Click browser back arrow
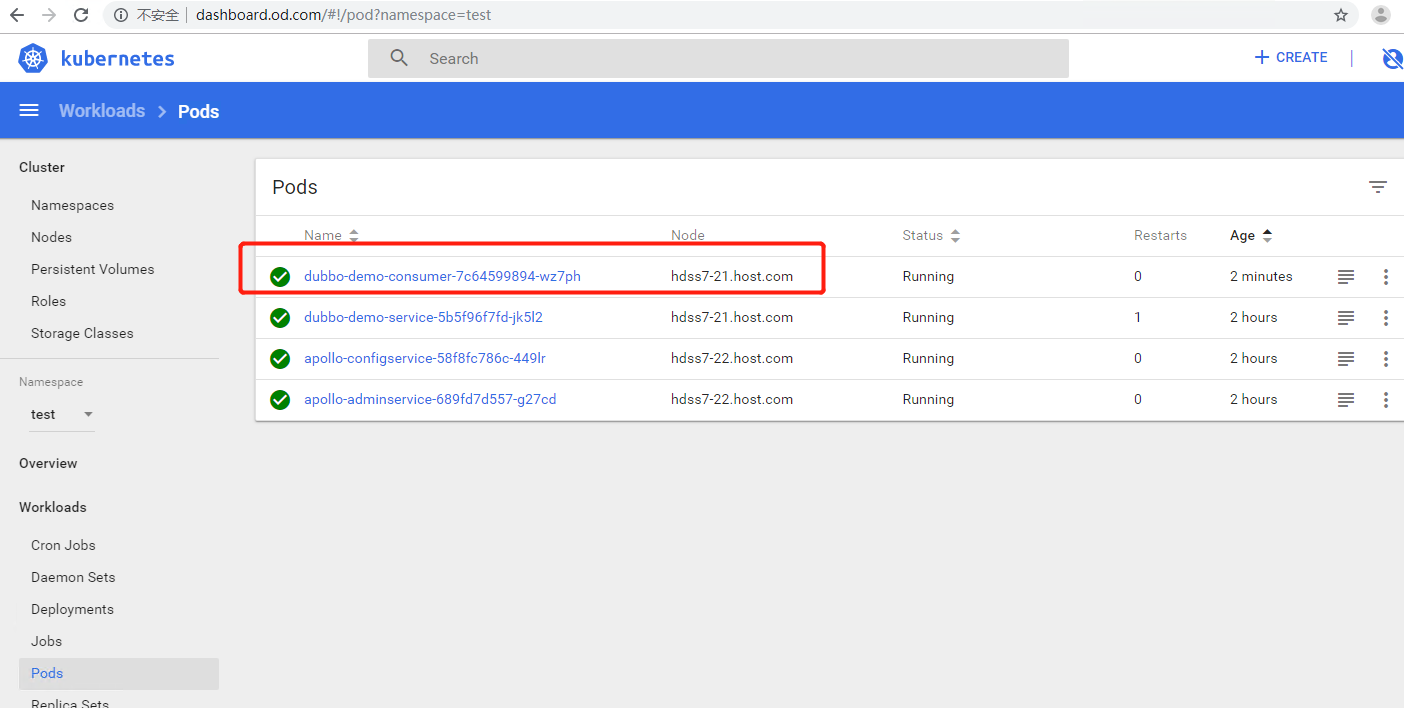The width and height of the screenshot is (1404, 708). point(17,15)
